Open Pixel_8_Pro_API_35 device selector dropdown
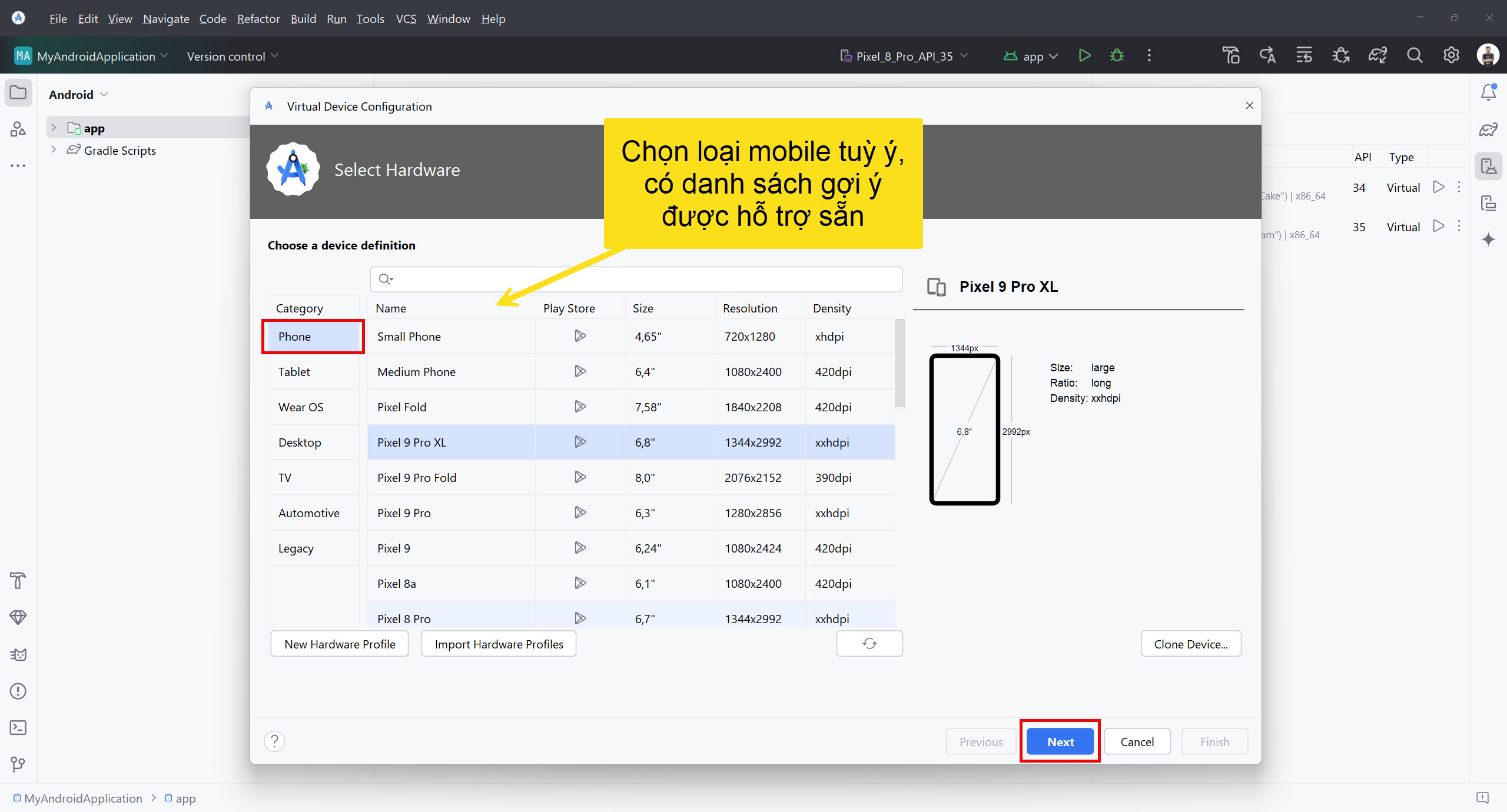 [903, 56]
